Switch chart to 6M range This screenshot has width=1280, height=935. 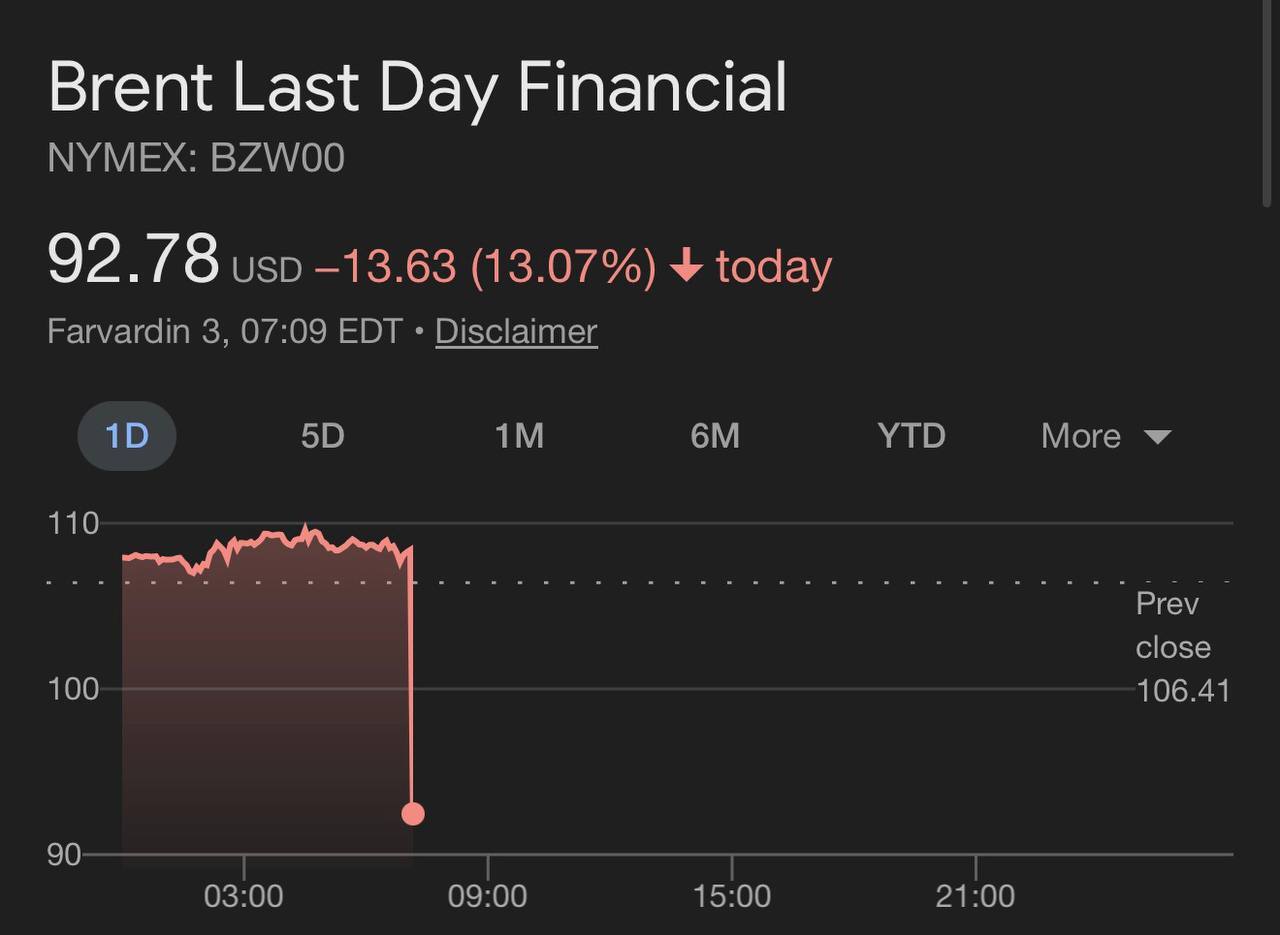pos(715,436)
